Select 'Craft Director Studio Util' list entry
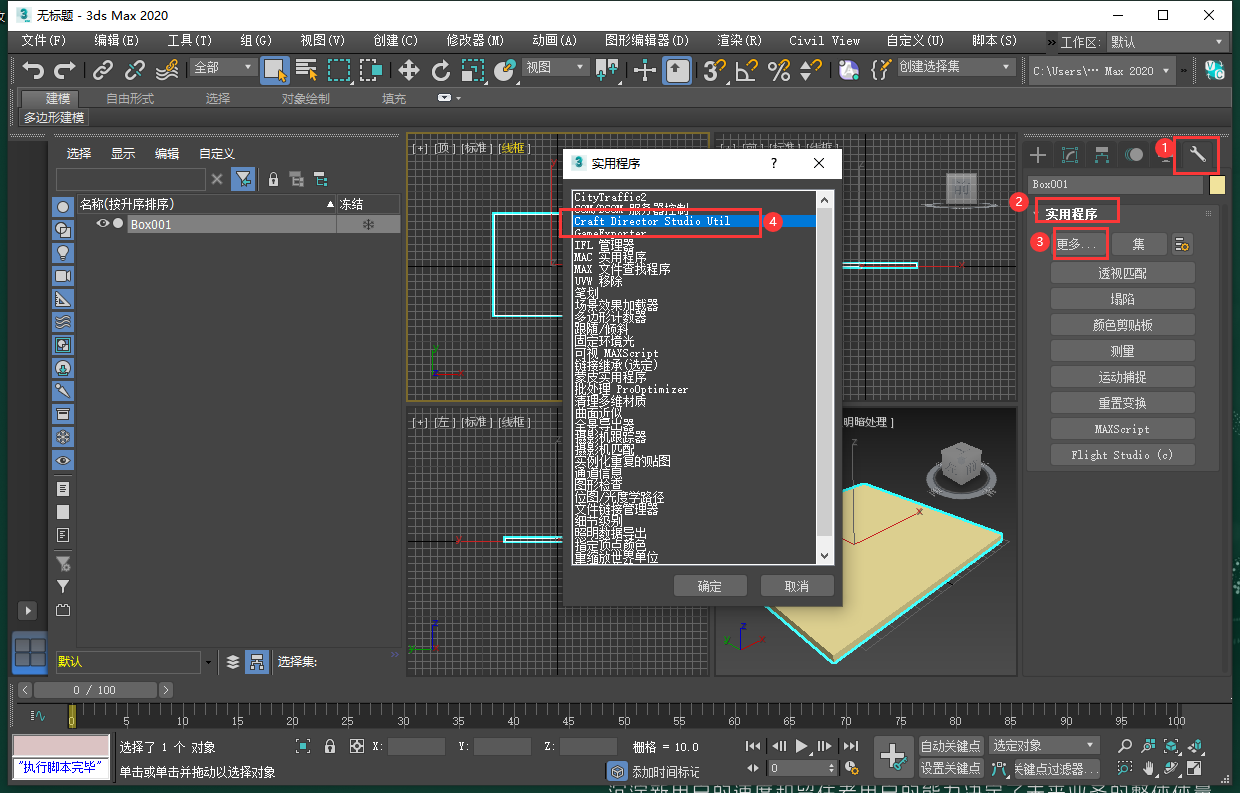This screenshot has height=793, width=1240. [x=652, y=221]
